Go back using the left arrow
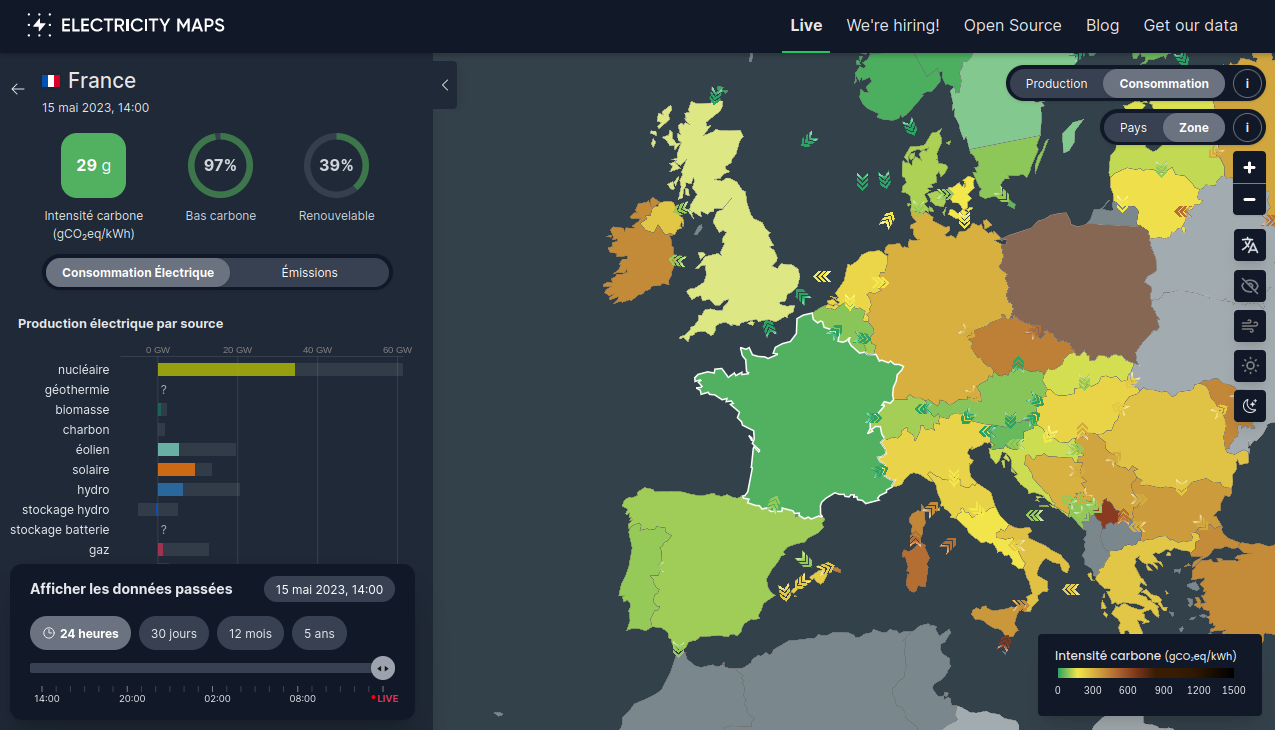This screenshot has width=1275, height=730. (x=18, y=89)
